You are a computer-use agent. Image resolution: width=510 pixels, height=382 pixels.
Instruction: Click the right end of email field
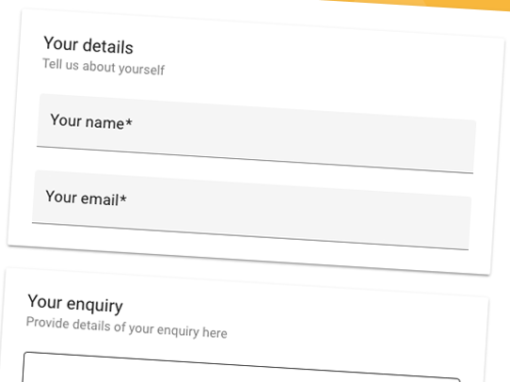pyautogui.click(x=455, y=223)
